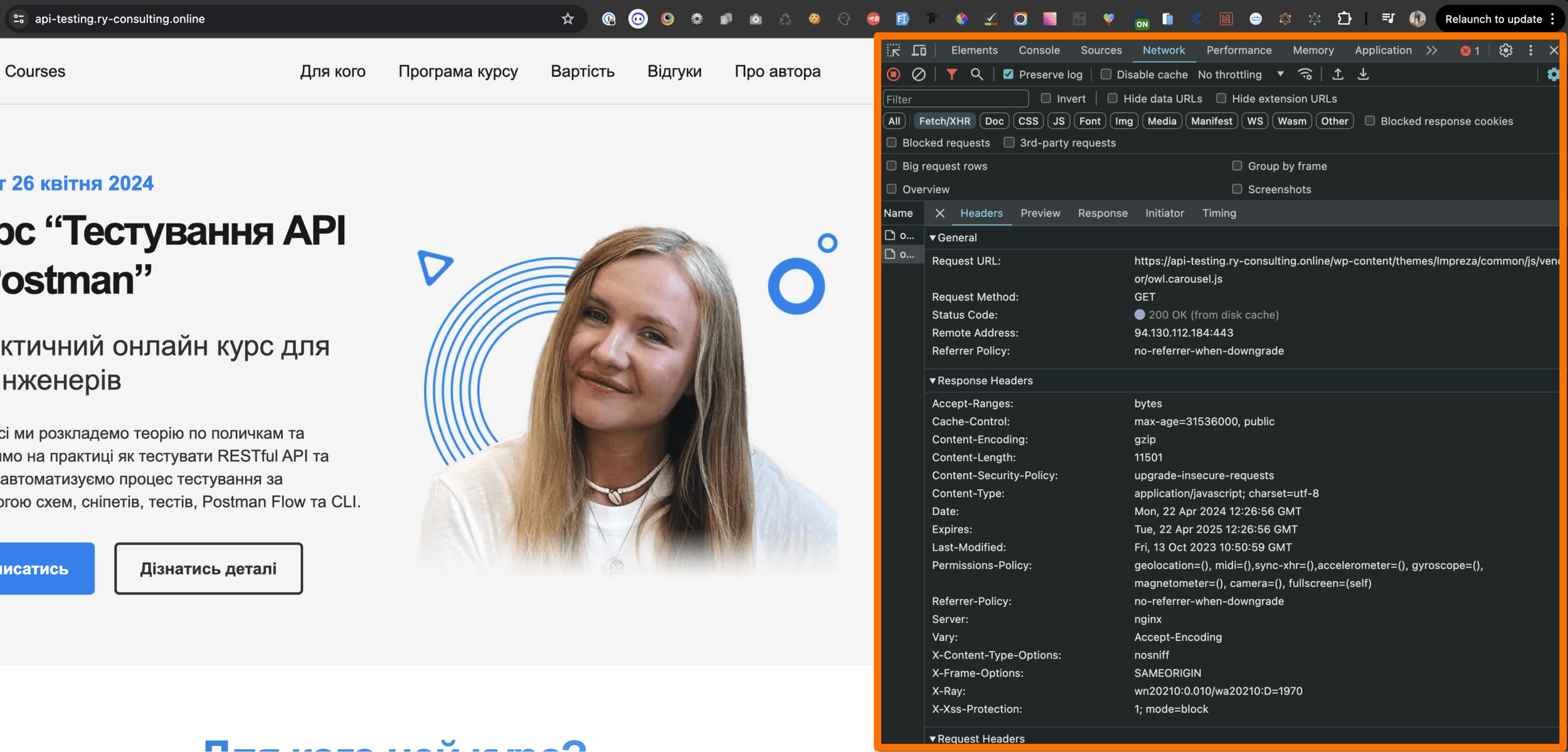Screen dimensions: 1568x752
Task: Click the export HAR download icon
Action: 1363,75
